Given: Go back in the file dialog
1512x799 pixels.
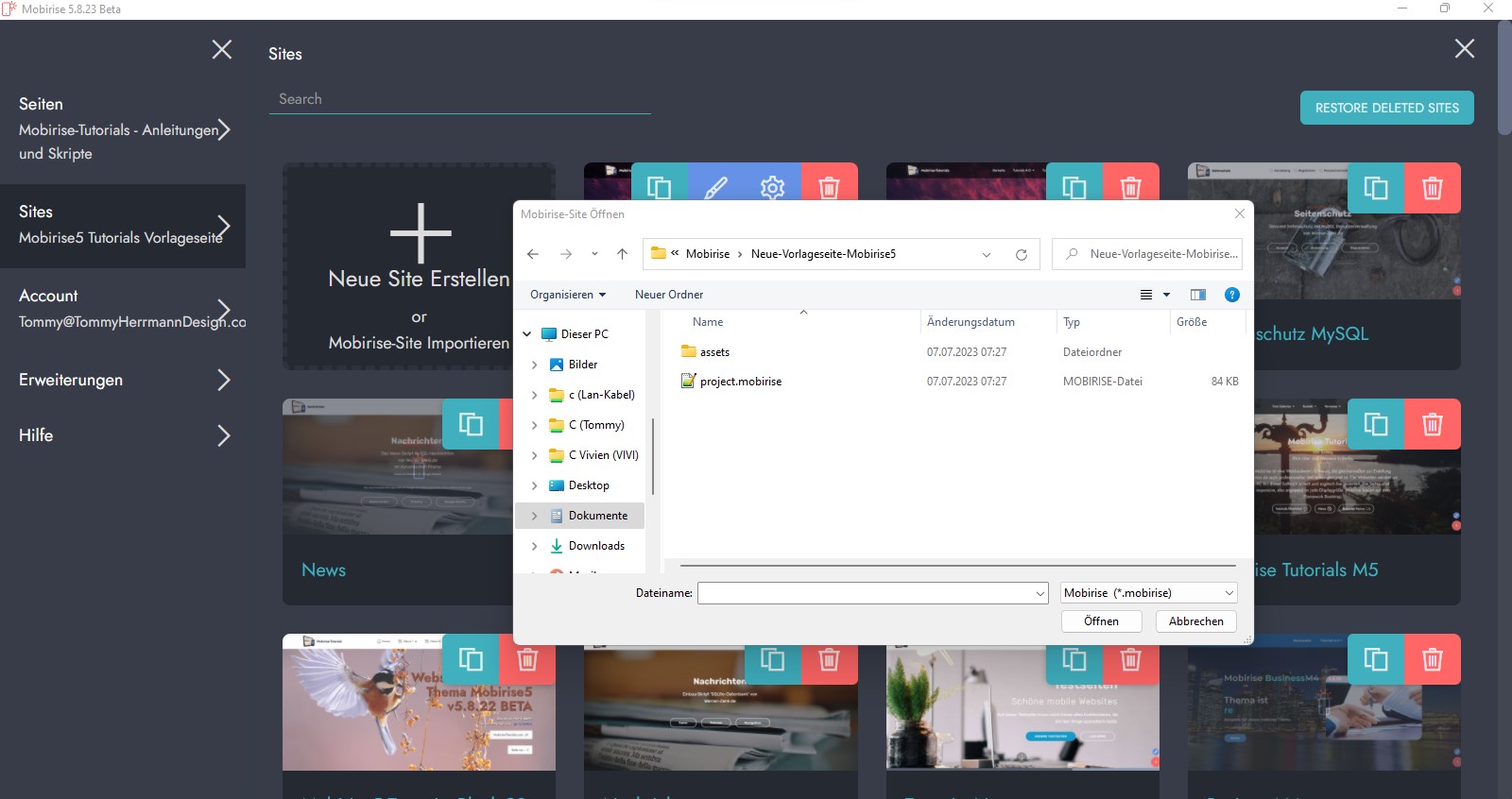Looking at the screenshot, I should [533, 254].
